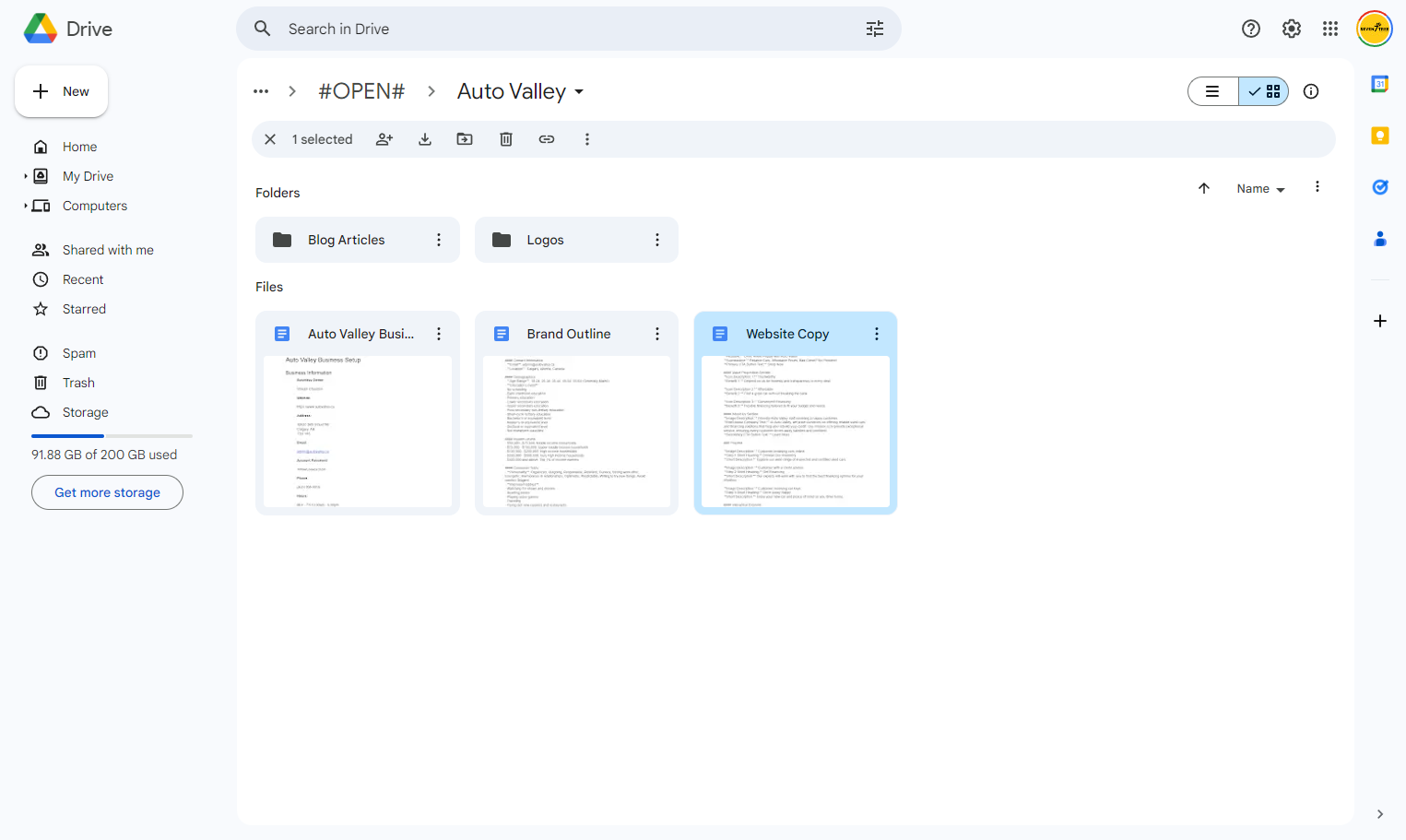The width and height of the screenshot is (1406, 840).
Task: Open Google Calendar side panel
Action: (x=1380, y=84)
